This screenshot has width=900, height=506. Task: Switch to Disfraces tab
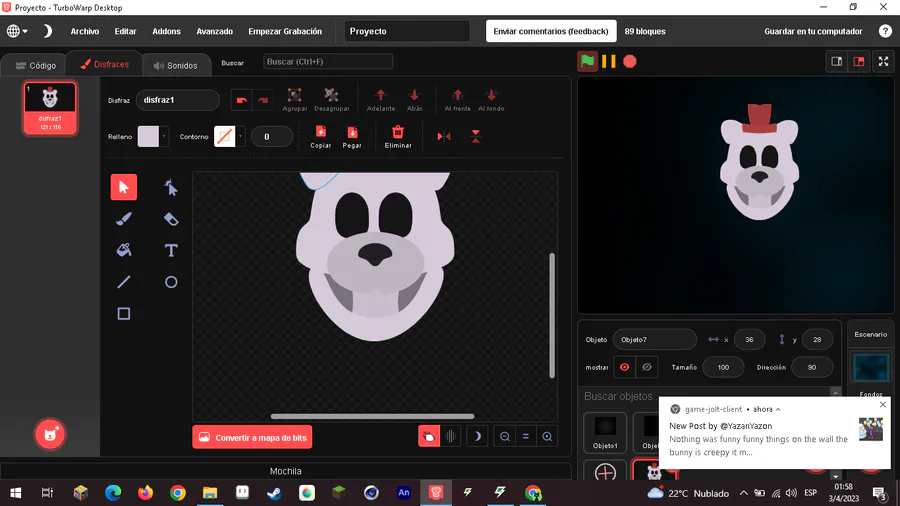[104, 64]
